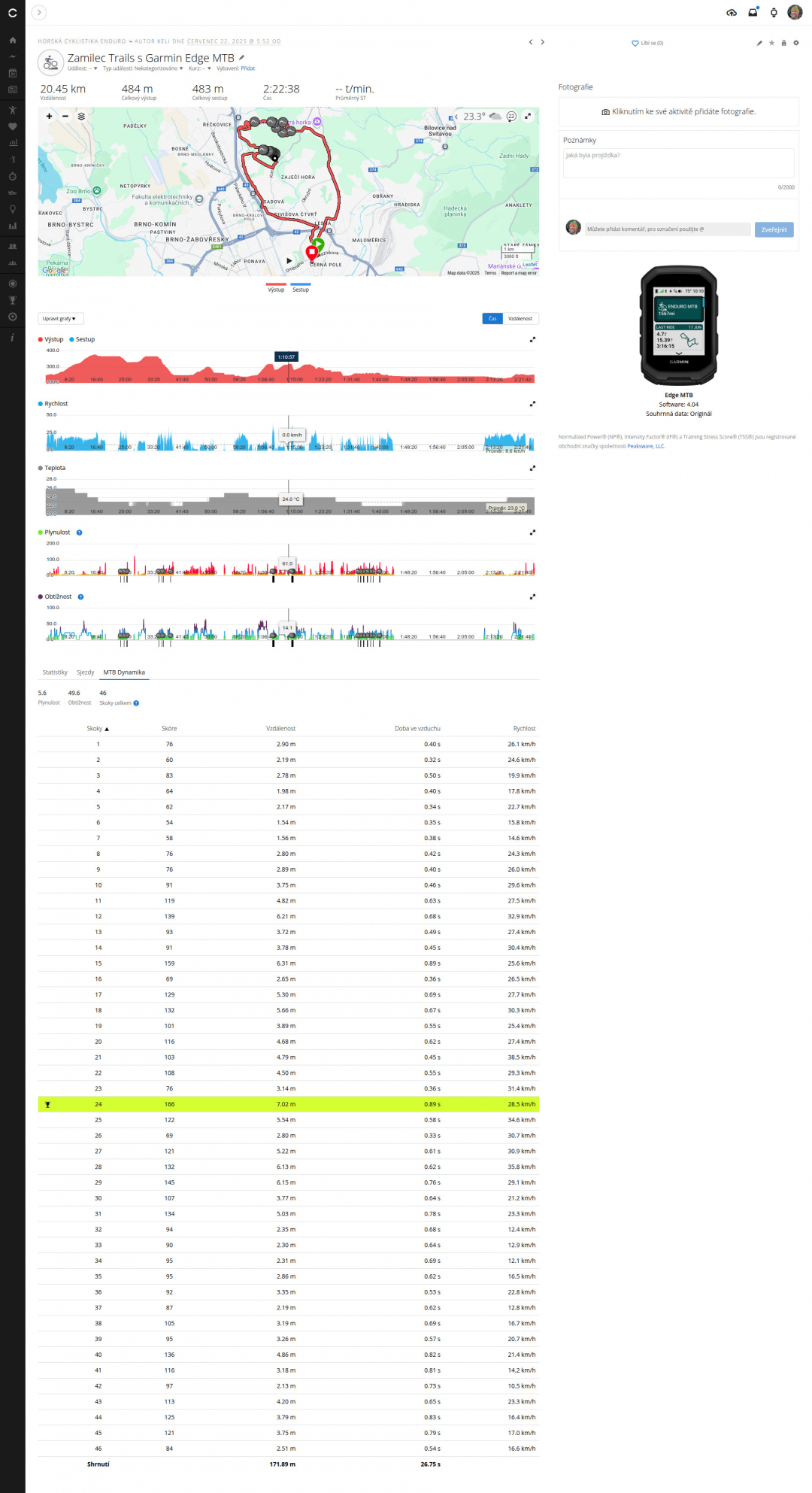The height and width of the screenshot is (1493, 812).
Task: Mark activity as favorite with star icon
Action: [x=771, y=43]
